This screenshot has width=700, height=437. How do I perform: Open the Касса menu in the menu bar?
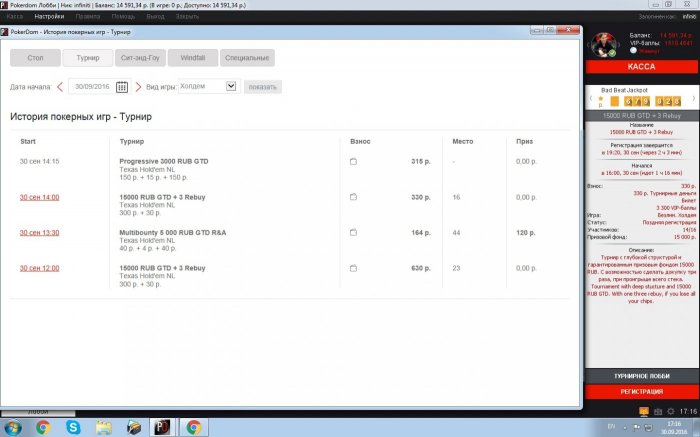coord(15,17)
